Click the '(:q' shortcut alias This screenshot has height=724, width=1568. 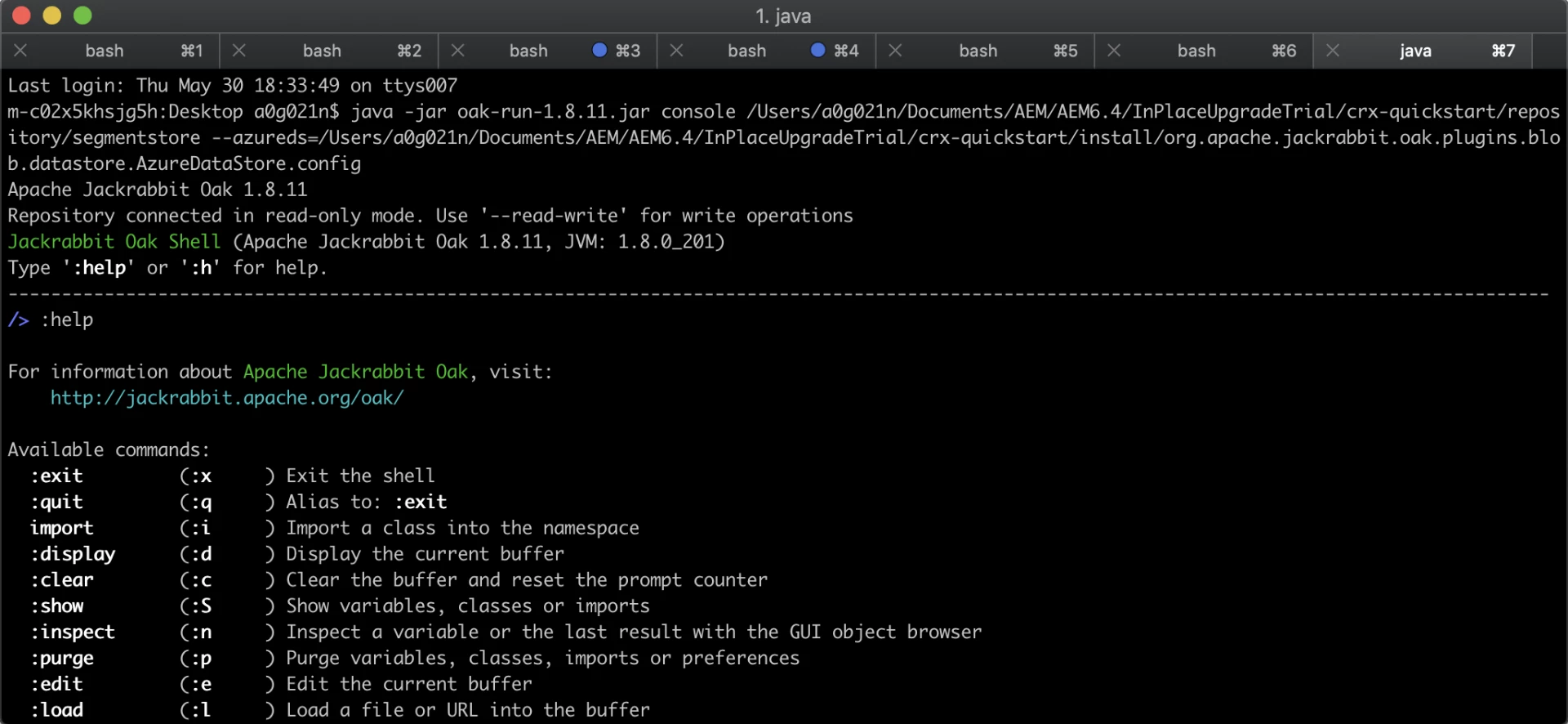(196, 503)
